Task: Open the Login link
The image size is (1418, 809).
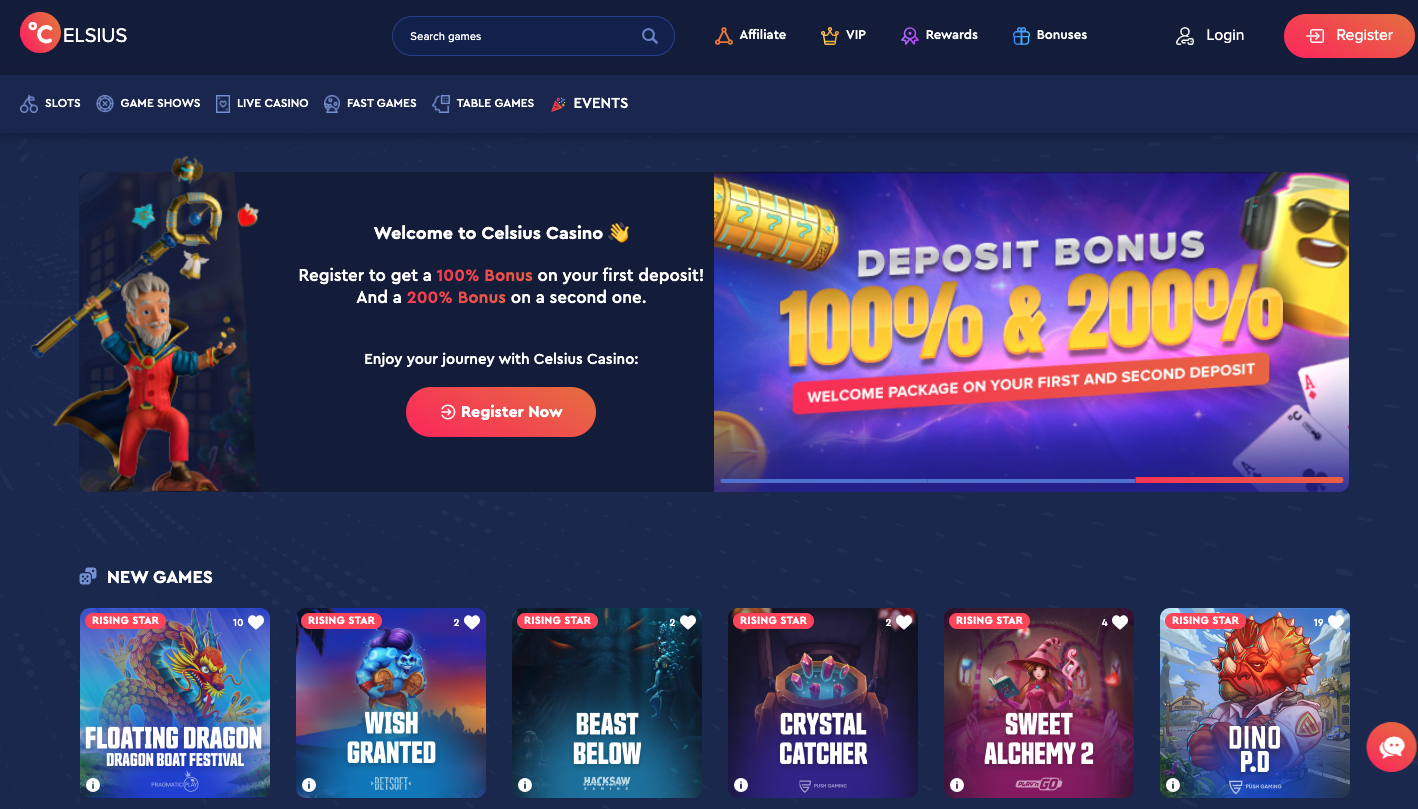Action: [x=1210, y=36]
